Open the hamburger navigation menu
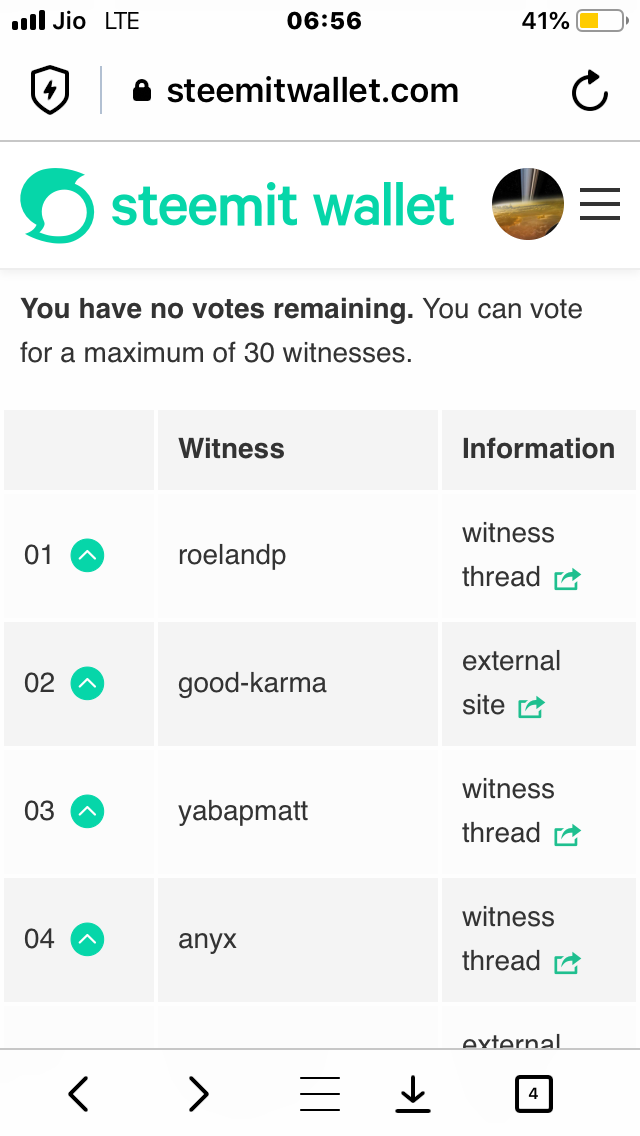The height and width of the screenshot is (1136, 640). (x=600, y=204)
